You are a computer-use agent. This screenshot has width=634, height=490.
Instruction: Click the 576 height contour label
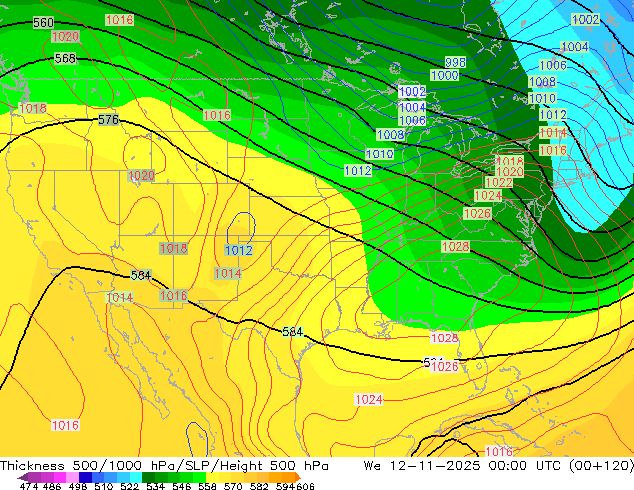tap(109, 120)
